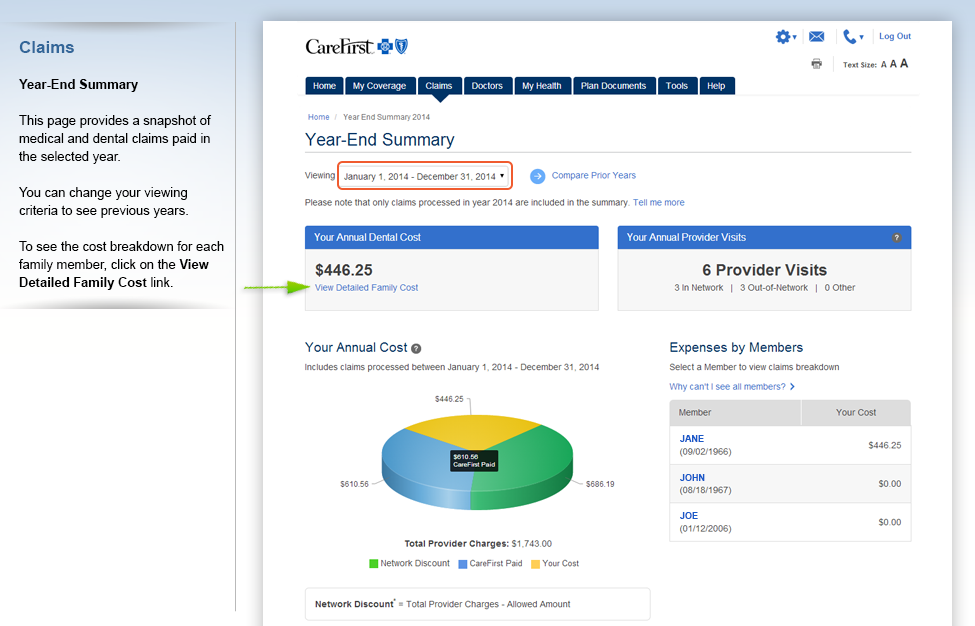Click the 6 Provider Visits heading
The image size is (975, 626).
pos(764,270)
